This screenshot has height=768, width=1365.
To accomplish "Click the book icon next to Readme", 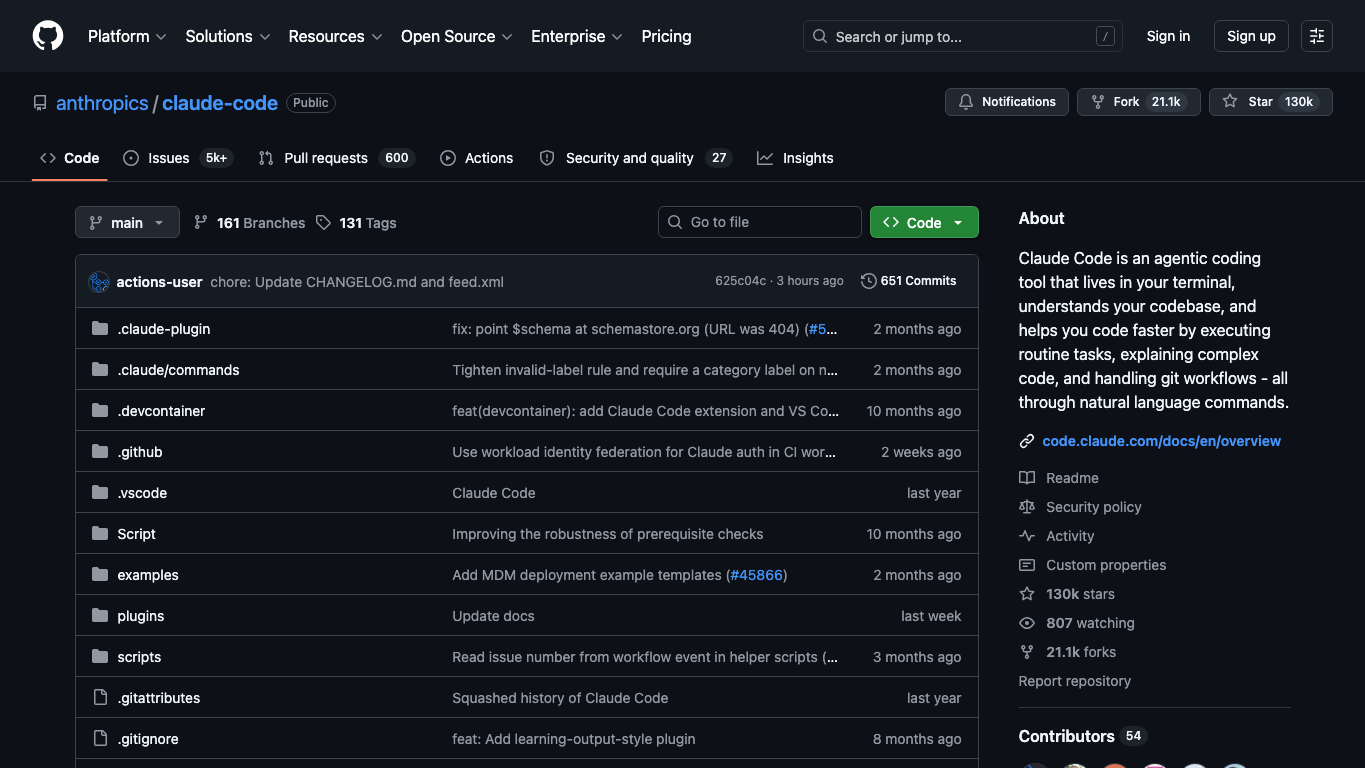I will coord(1027,478).
